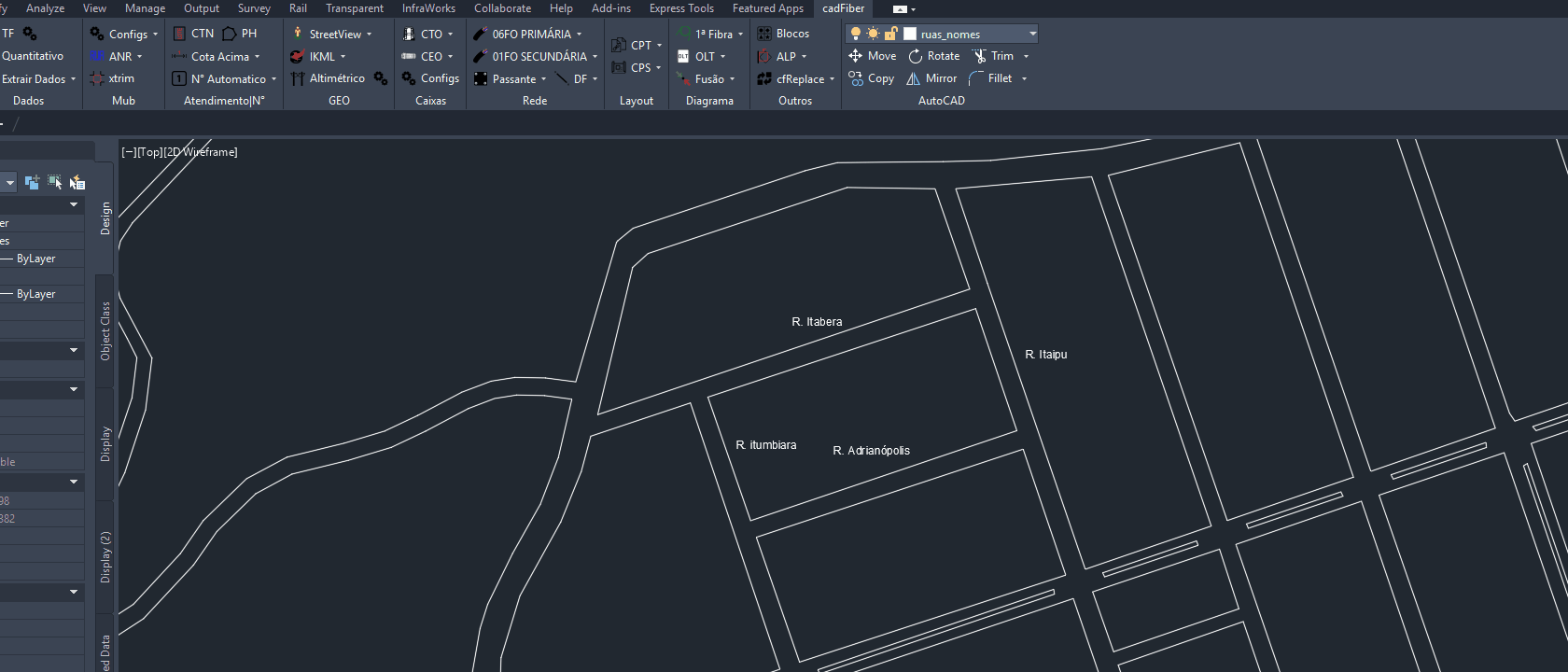Switch to the Object Class palette tab
The width and height of the screenshot is (1568, 672).
(105, 330)
